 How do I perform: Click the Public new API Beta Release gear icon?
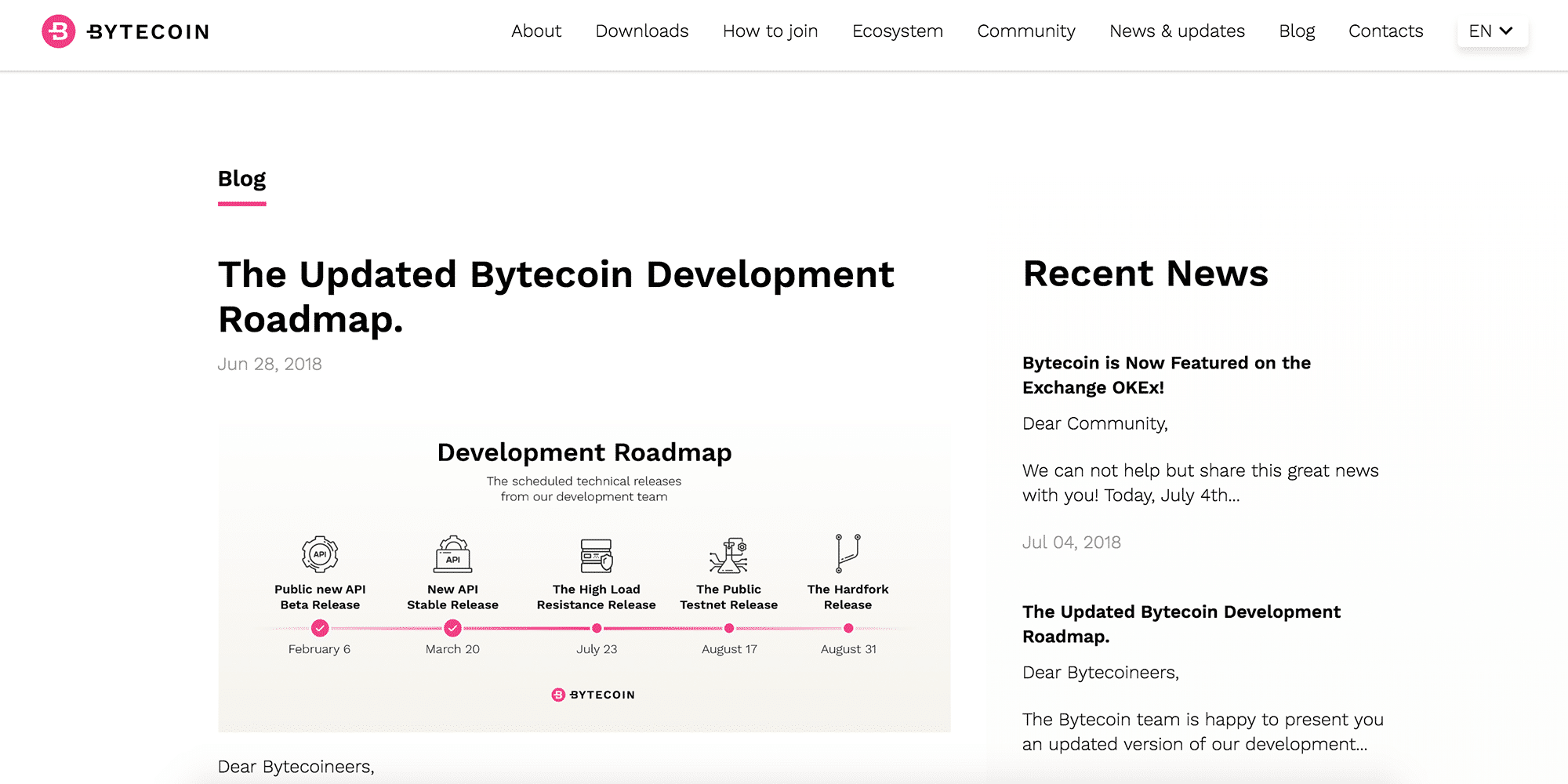pos(320,554)
